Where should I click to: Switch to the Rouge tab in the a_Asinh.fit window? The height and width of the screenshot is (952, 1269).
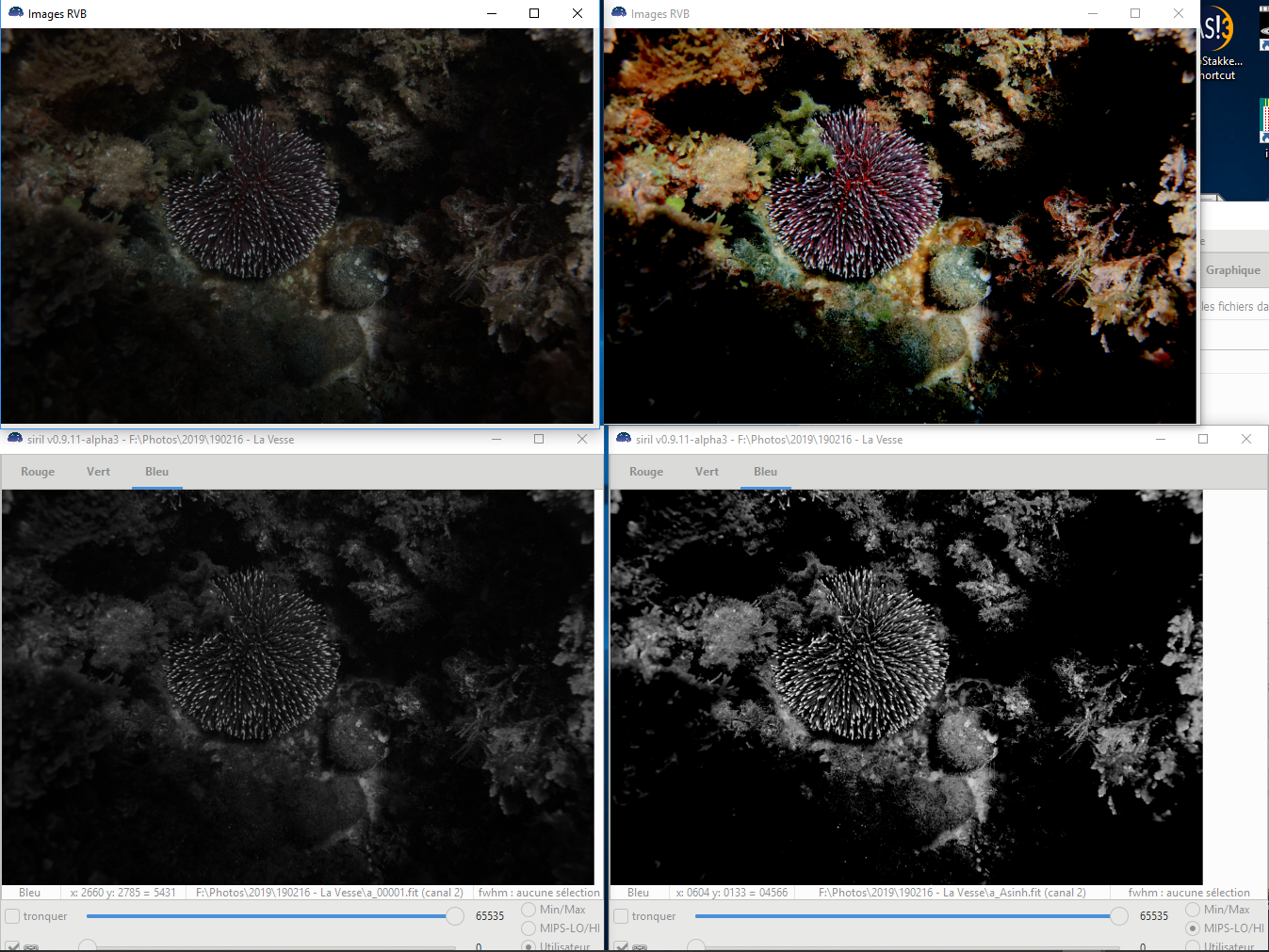click(x=646, y=472)
